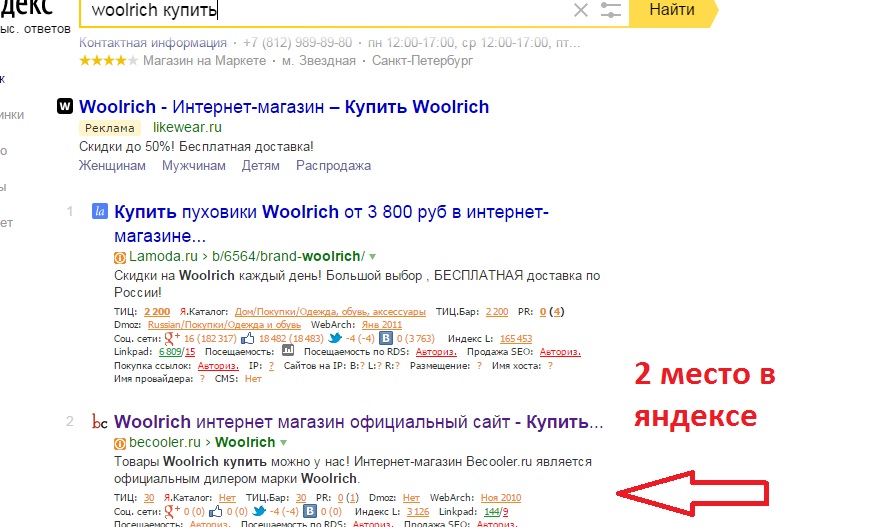872x527 pixels.
Task: Click Twitter bird icon in Lamoda stats
Action: [335, 338]
